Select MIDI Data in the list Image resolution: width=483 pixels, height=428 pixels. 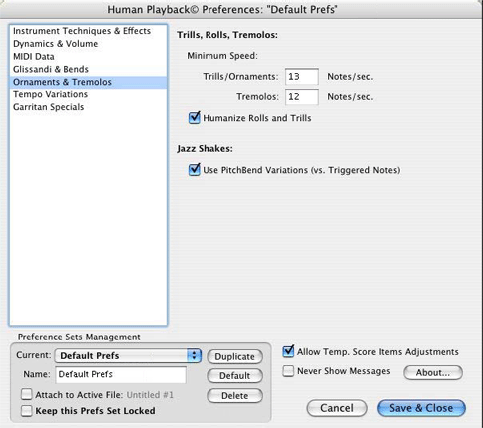tap(88, 57)
